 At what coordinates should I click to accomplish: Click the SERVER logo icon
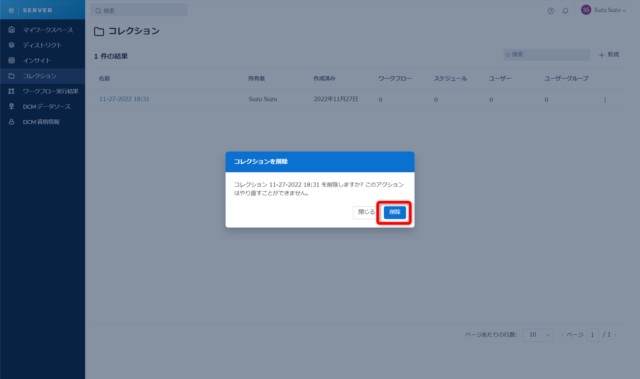coord(11,10)
